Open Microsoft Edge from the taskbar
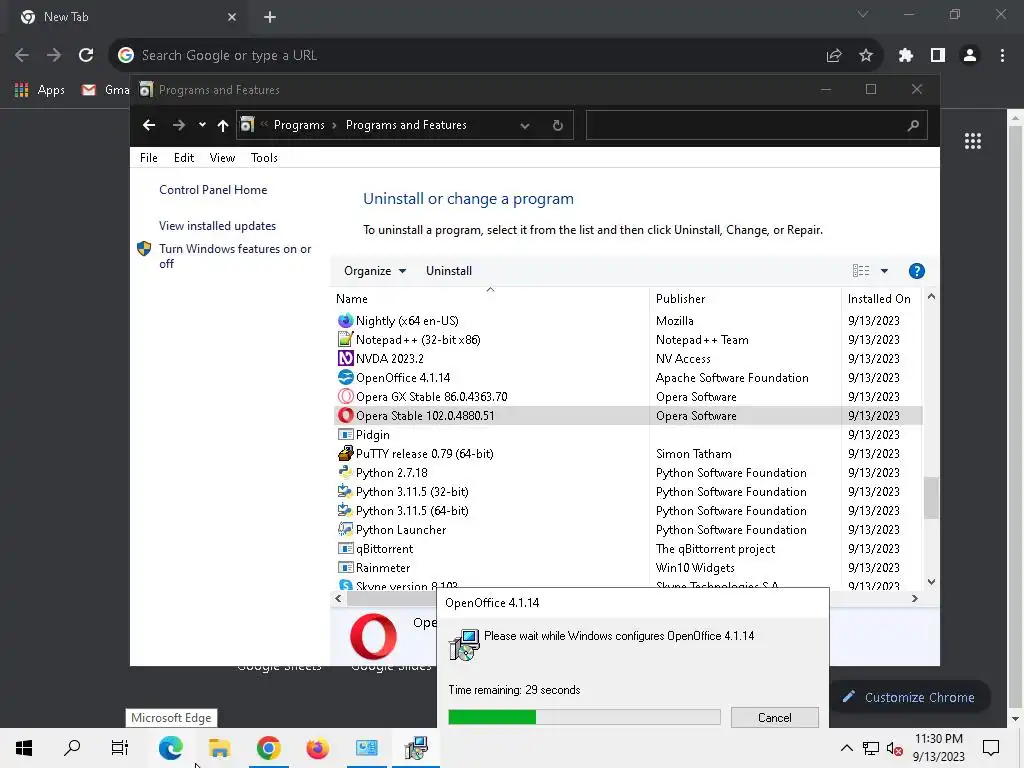This screenshot has width=1024, height=768. (x=170, y=748)
